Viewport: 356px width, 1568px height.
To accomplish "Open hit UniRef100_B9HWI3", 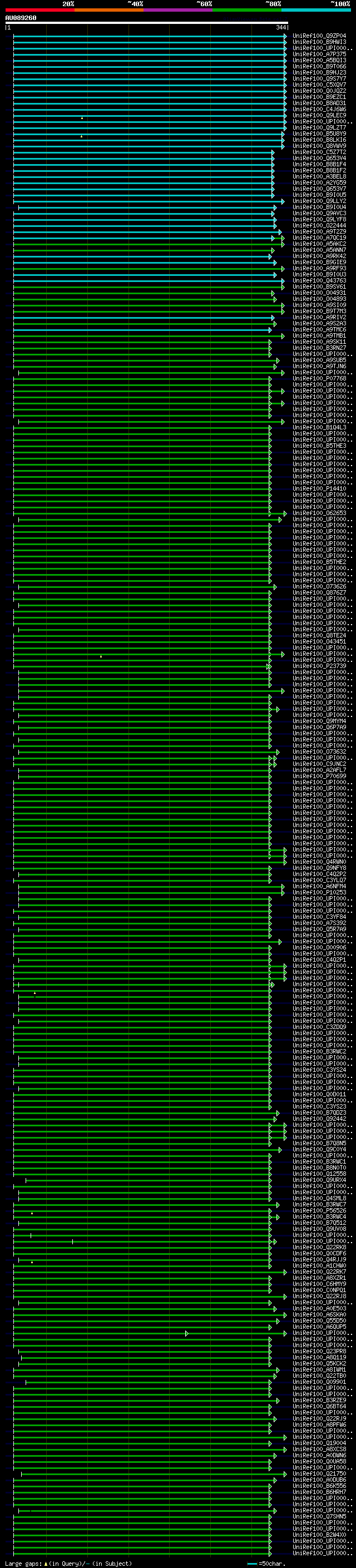I will point(319,42).
